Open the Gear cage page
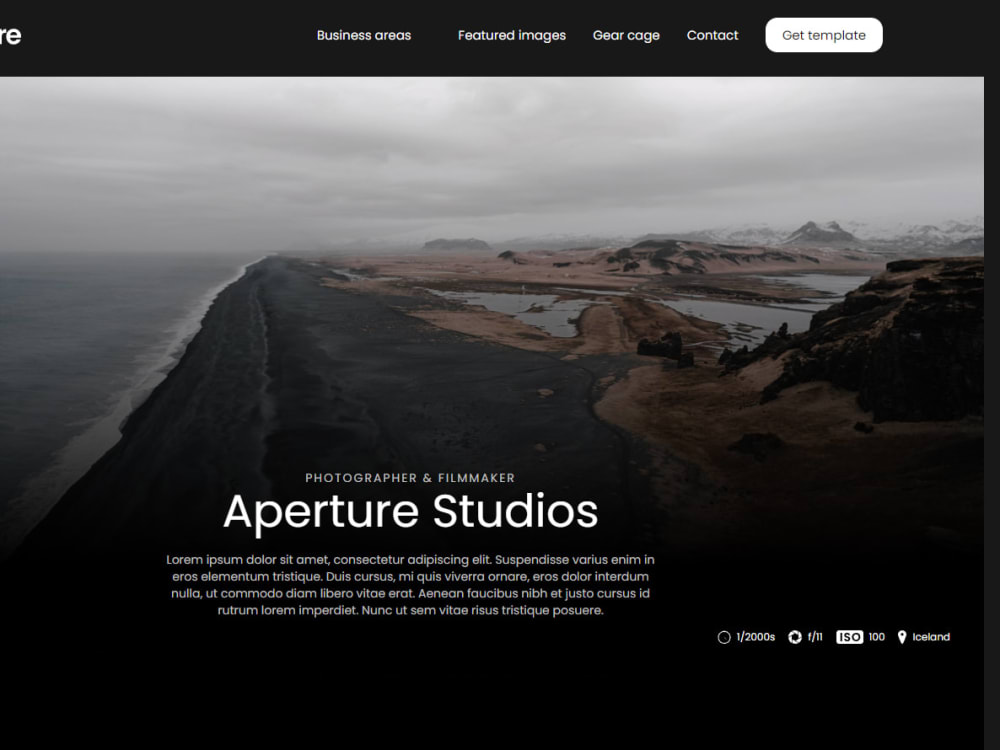The height and width of the screenshot is (750, 1000). point(626,36)
